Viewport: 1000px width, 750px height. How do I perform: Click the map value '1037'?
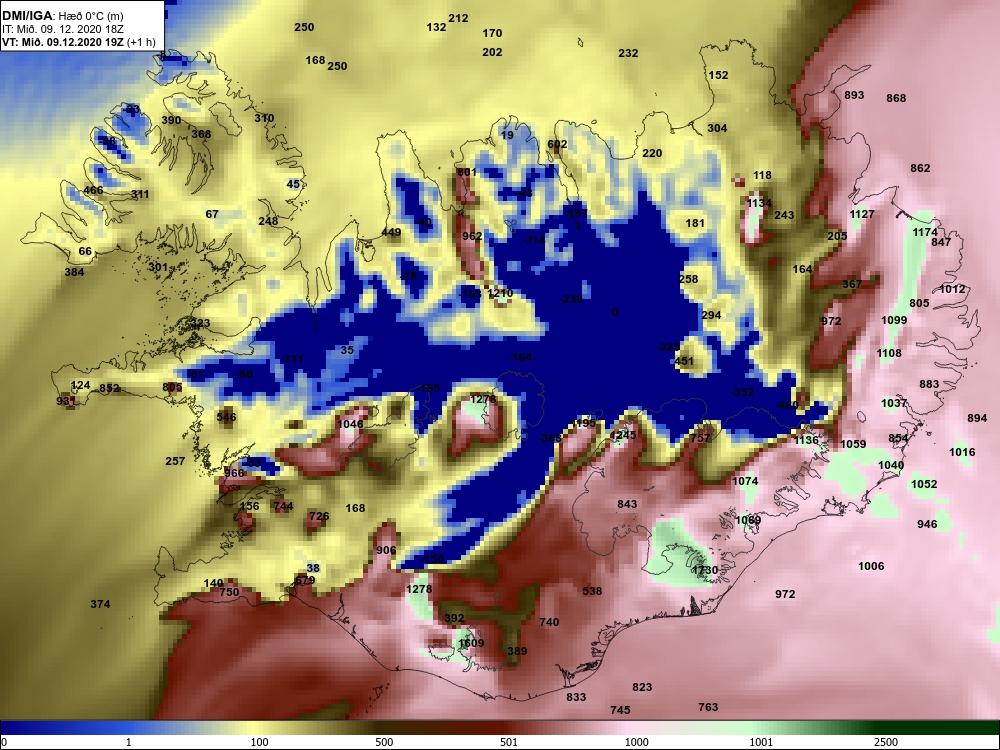click(893, 402)
